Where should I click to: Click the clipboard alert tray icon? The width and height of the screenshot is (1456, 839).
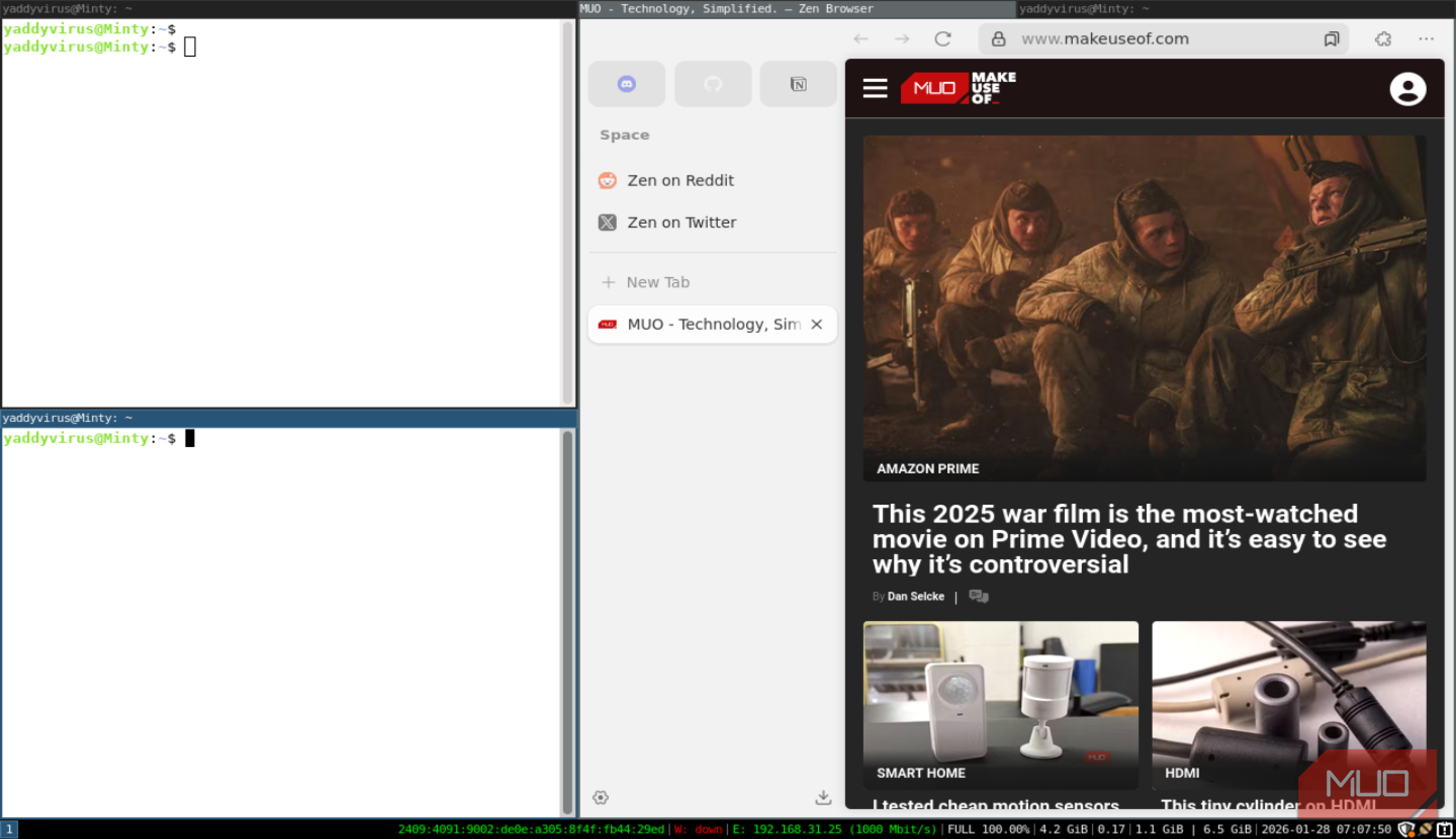1444,830
